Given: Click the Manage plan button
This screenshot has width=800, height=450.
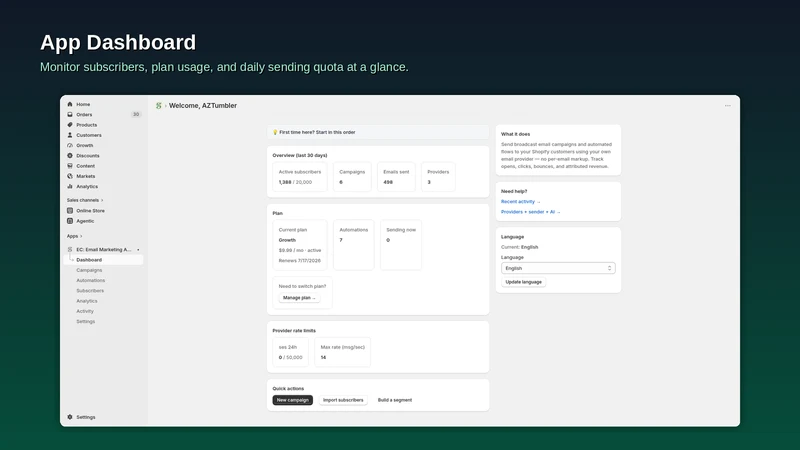Looking at the screenshot, I should click(x=299, y=298).
